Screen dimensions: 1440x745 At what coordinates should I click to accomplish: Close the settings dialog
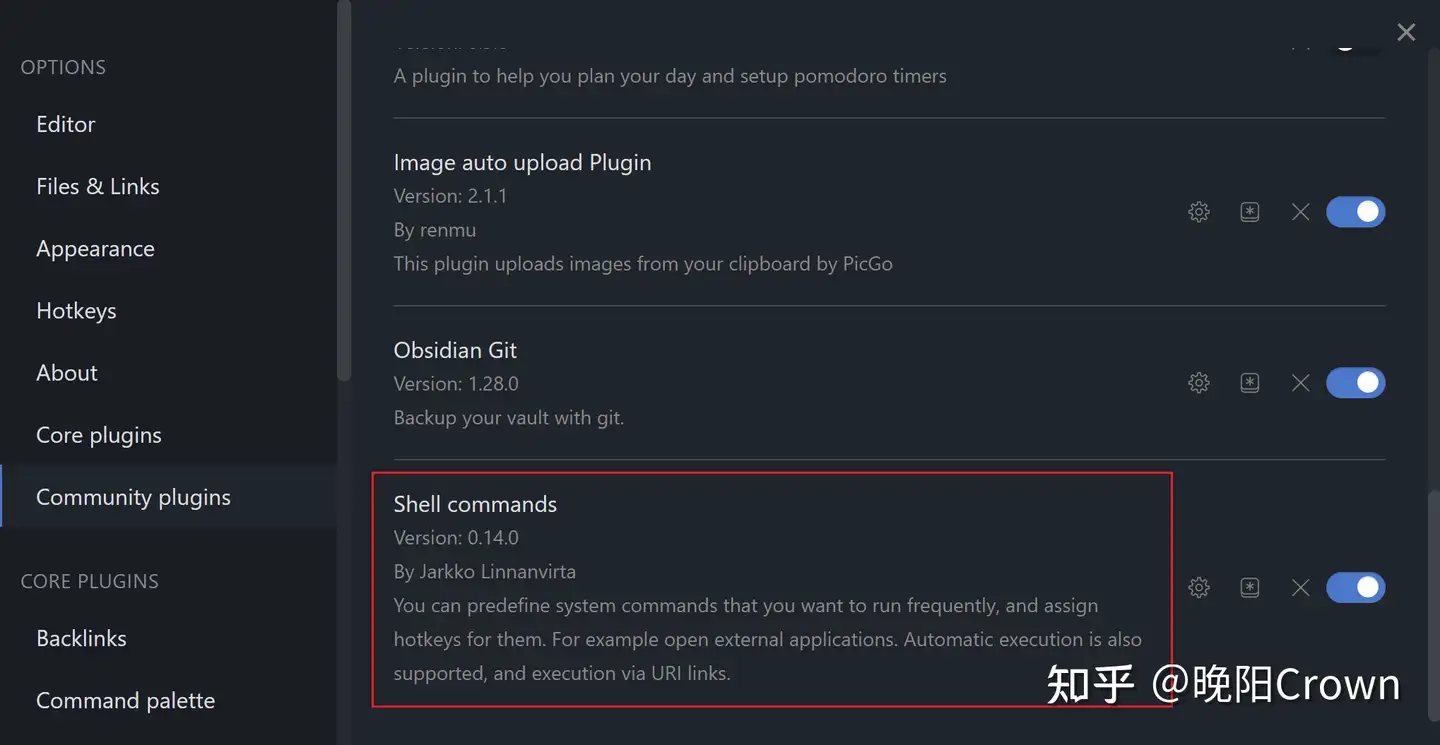click(x=1406, y=32)
